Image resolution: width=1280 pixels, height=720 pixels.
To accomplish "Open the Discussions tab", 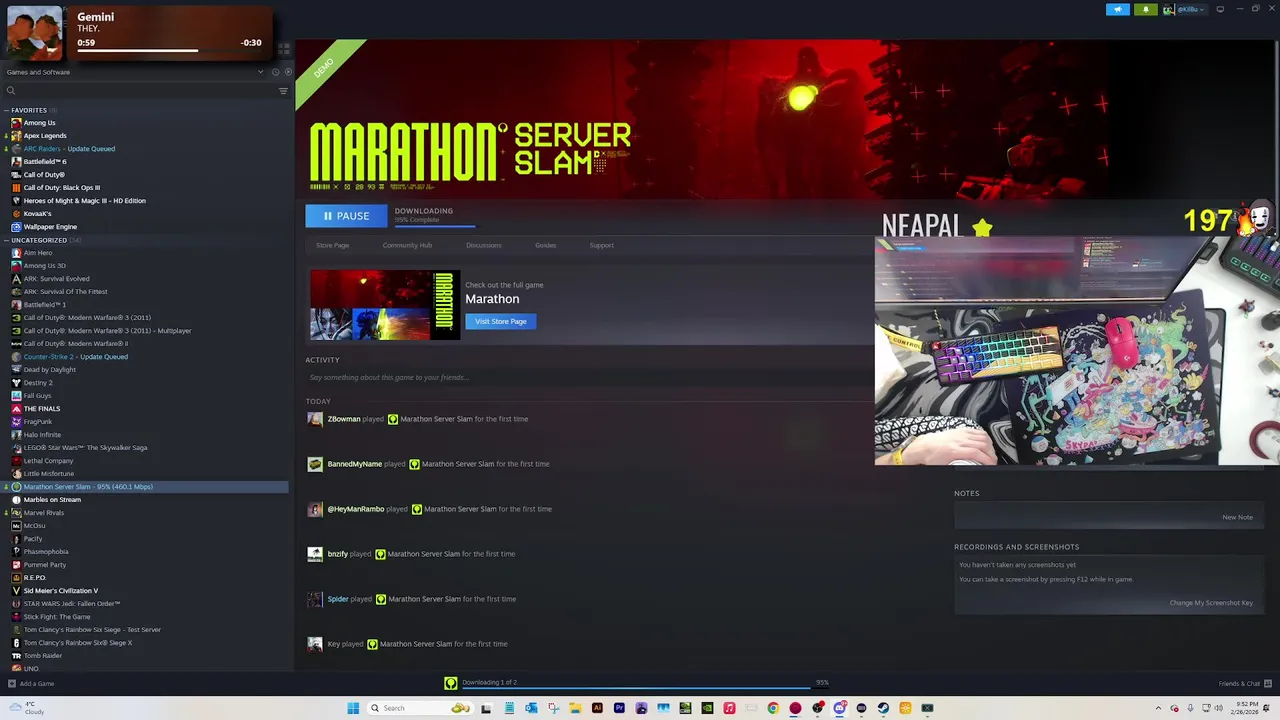I will pyautogui.click(x=483, y=245).
